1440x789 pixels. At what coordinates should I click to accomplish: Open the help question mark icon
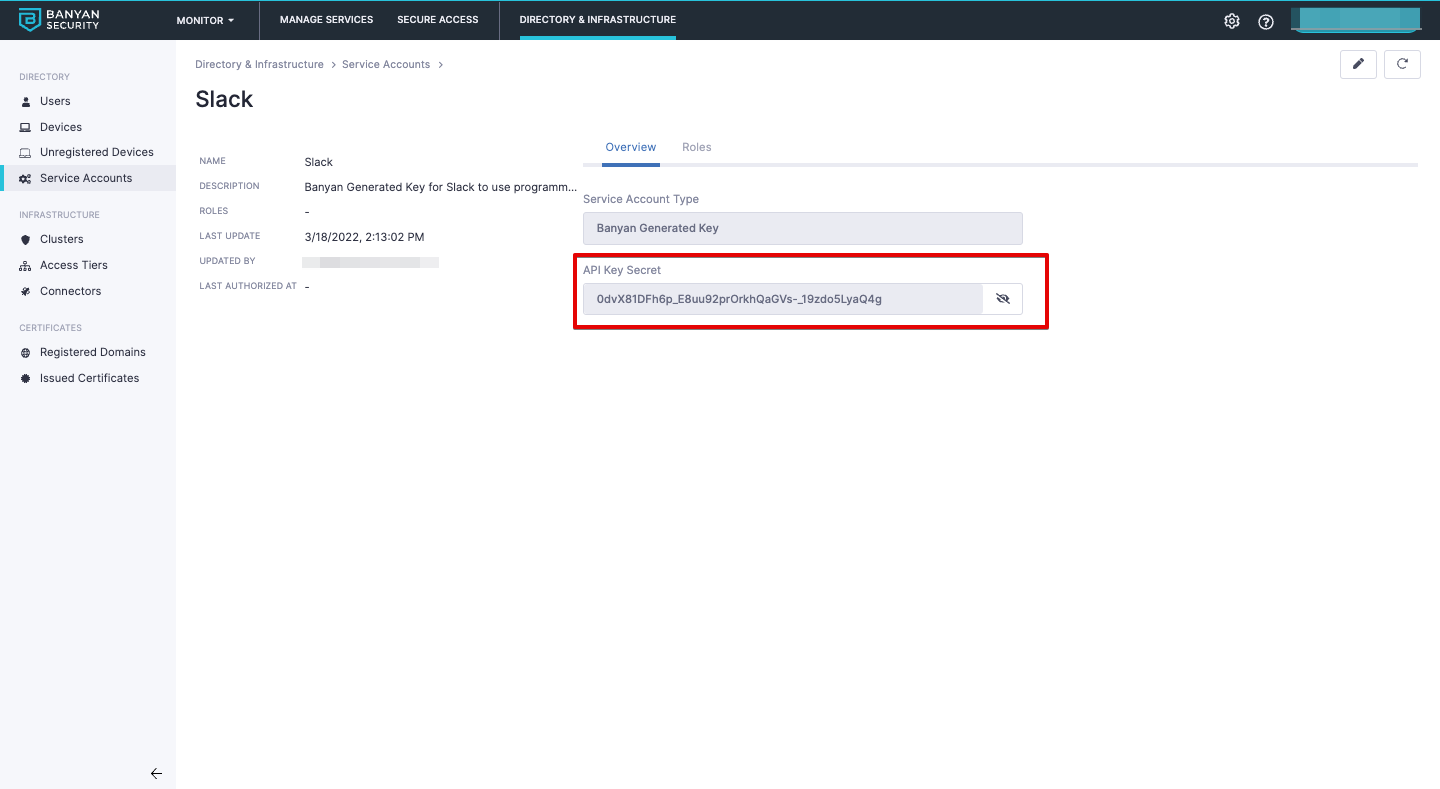[1266, 21]
